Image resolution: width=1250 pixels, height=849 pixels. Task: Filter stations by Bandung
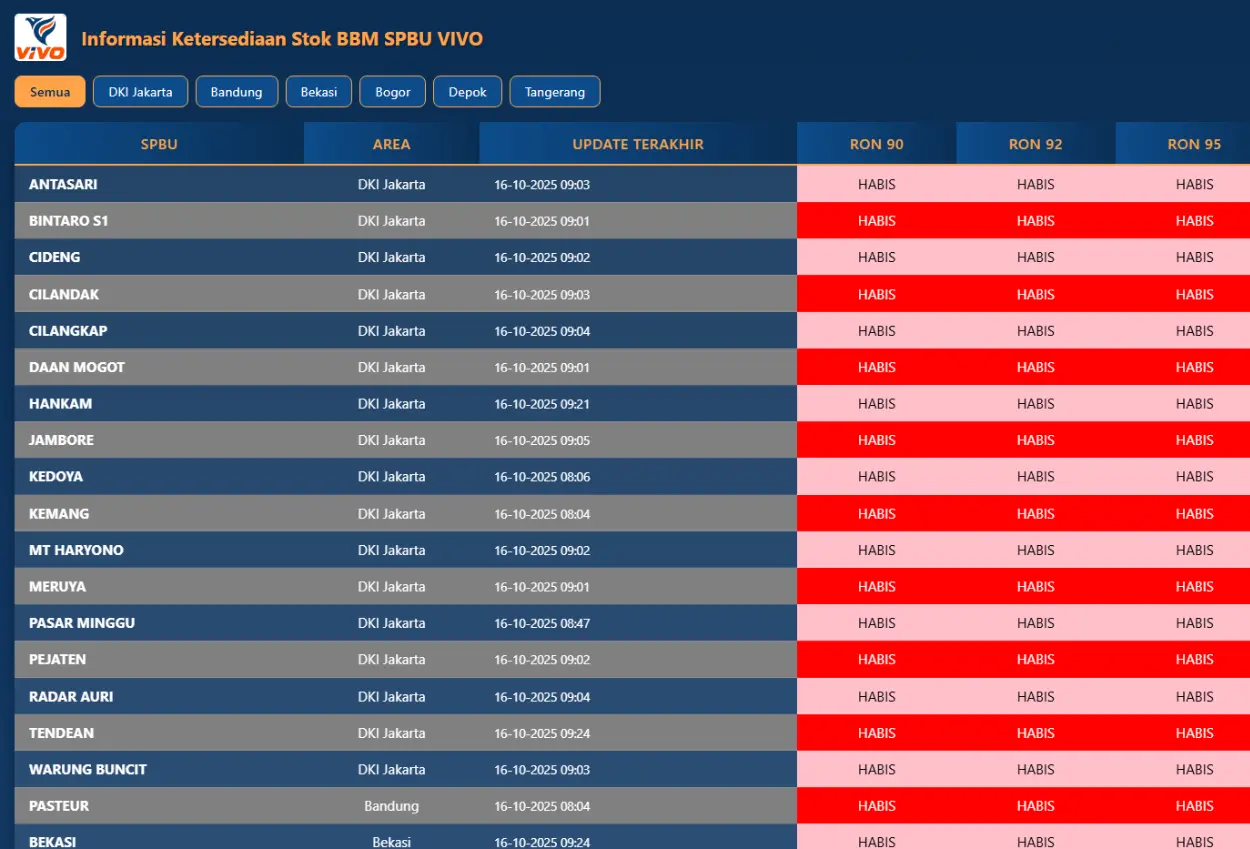(236, 92)
